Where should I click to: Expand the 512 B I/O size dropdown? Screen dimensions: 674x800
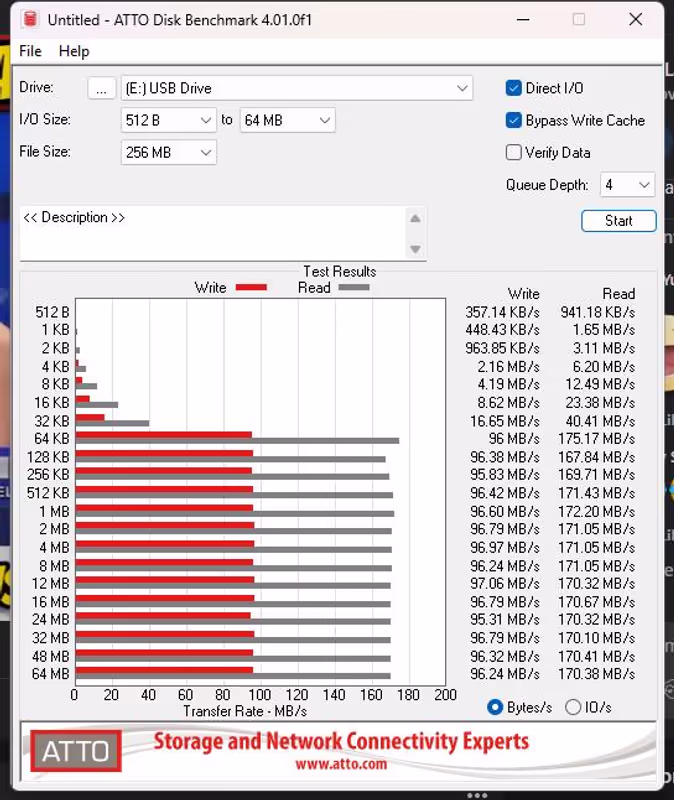click(x=168, y=120)
